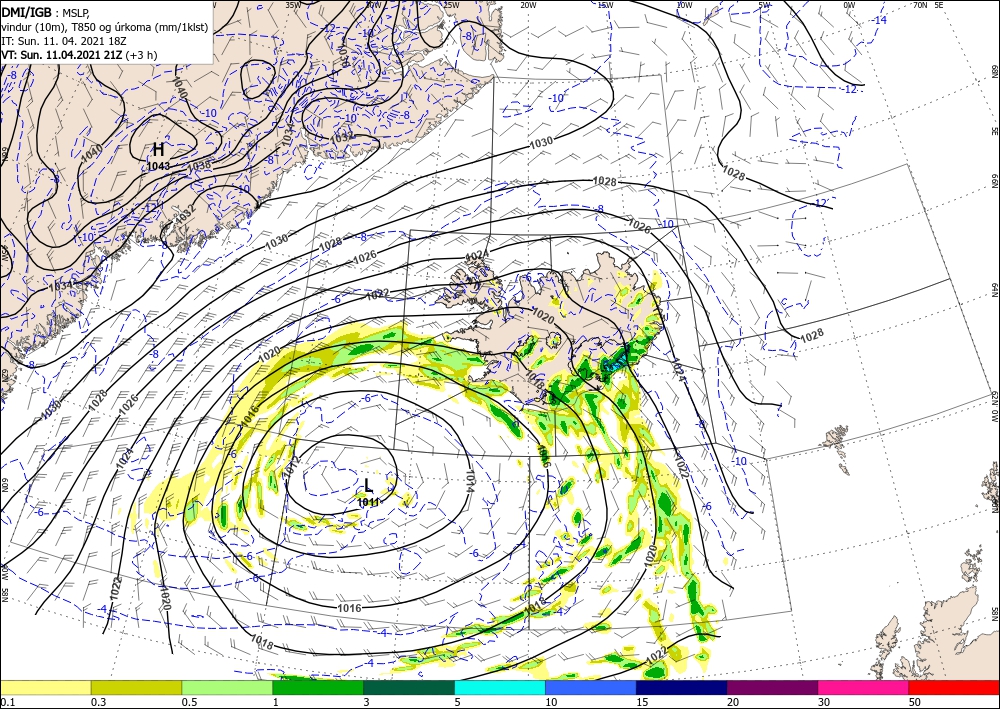Click the '1014' isobar label
The height and width of the screenshot is (709, 1000).
tap(470, 479)
